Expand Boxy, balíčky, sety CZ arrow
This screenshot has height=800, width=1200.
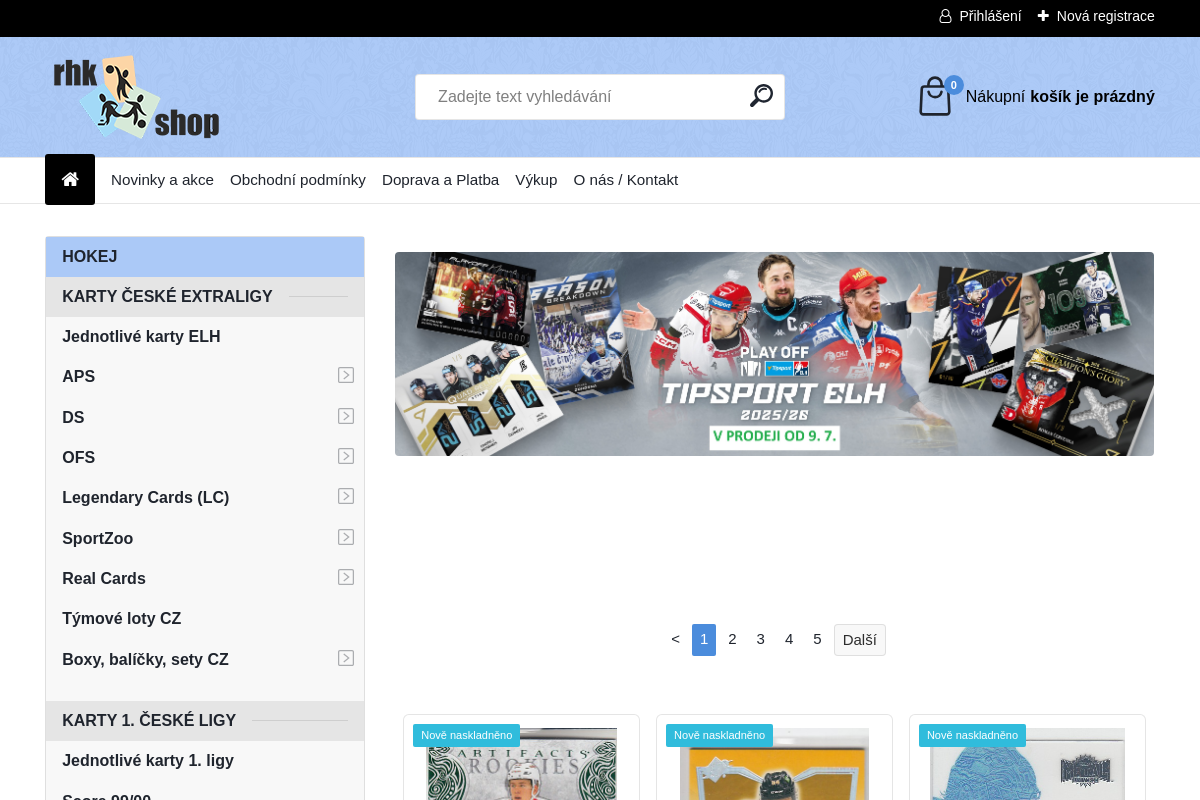pyautogui.click(x=346, y=658)
